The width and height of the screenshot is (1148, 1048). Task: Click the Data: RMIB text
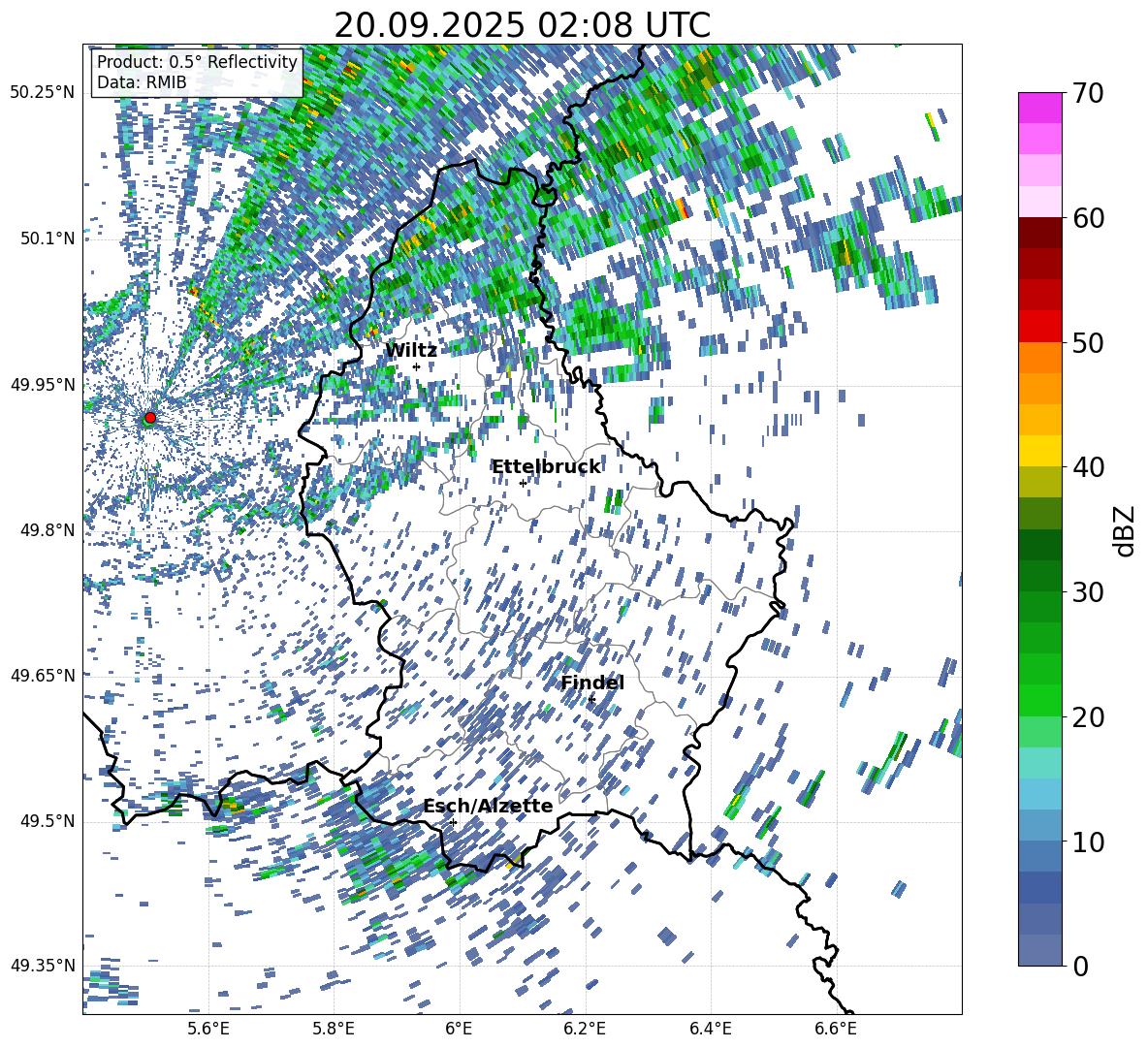pyautogui.click(x=142, y=82)
